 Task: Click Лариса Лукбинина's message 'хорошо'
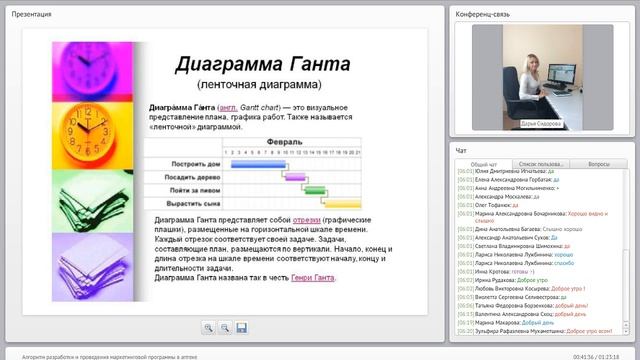click(515, 255)
